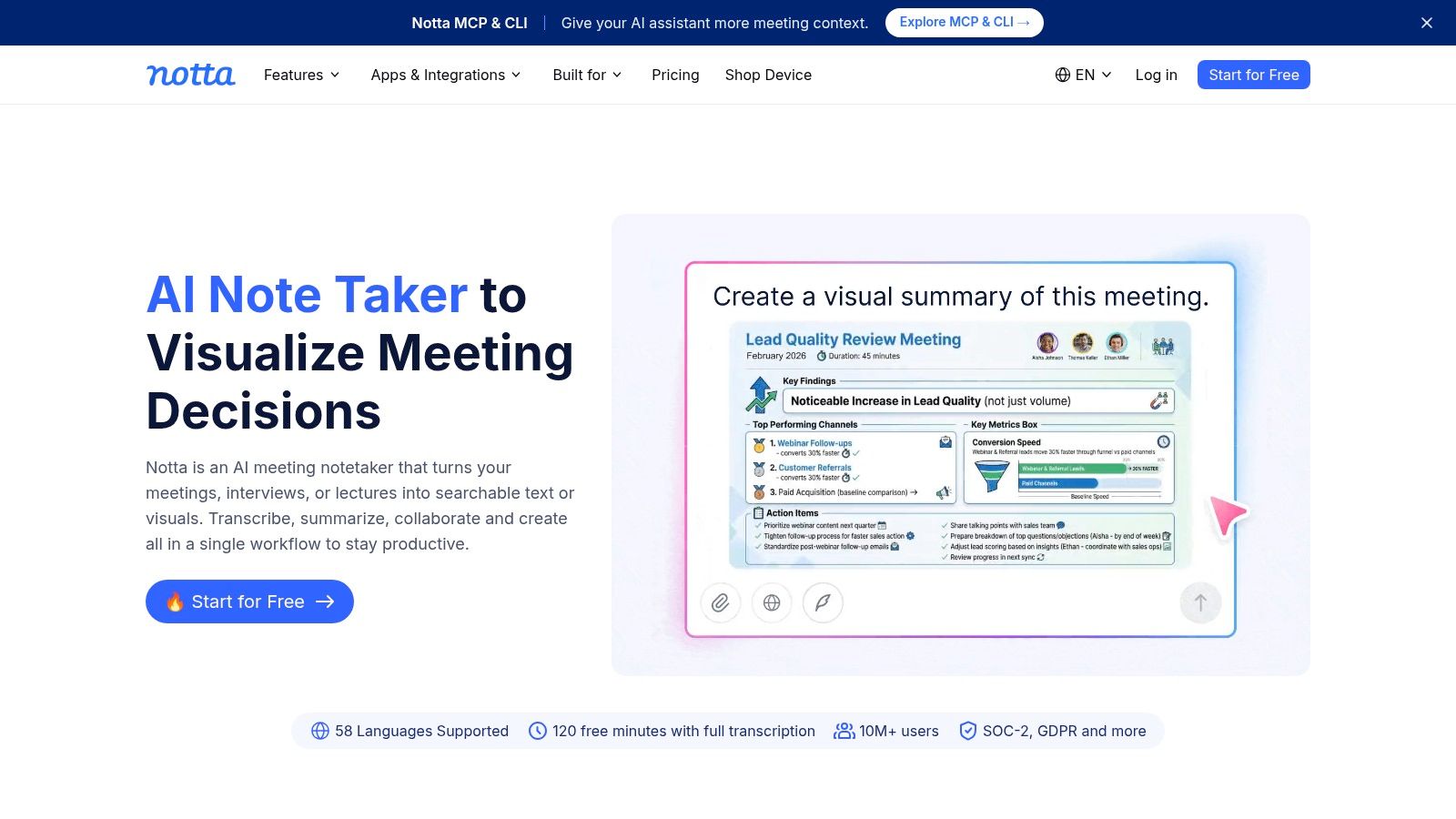Click the Log in link

1156,75
